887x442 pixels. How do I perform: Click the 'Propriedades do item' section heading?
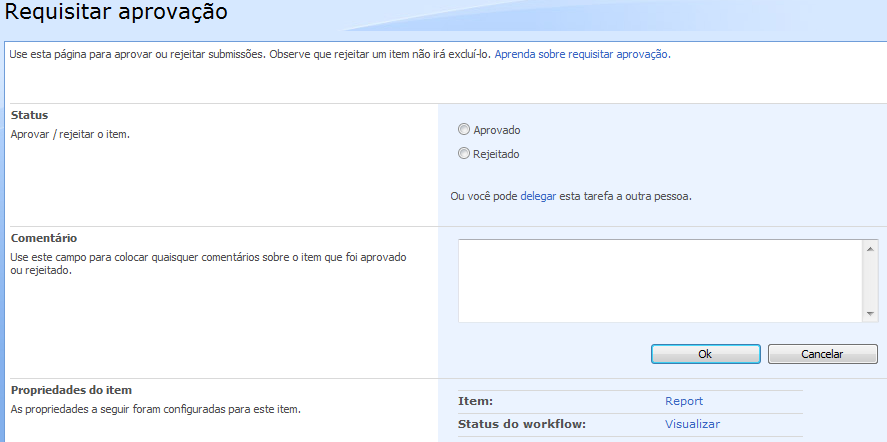[x=71, y=389]
